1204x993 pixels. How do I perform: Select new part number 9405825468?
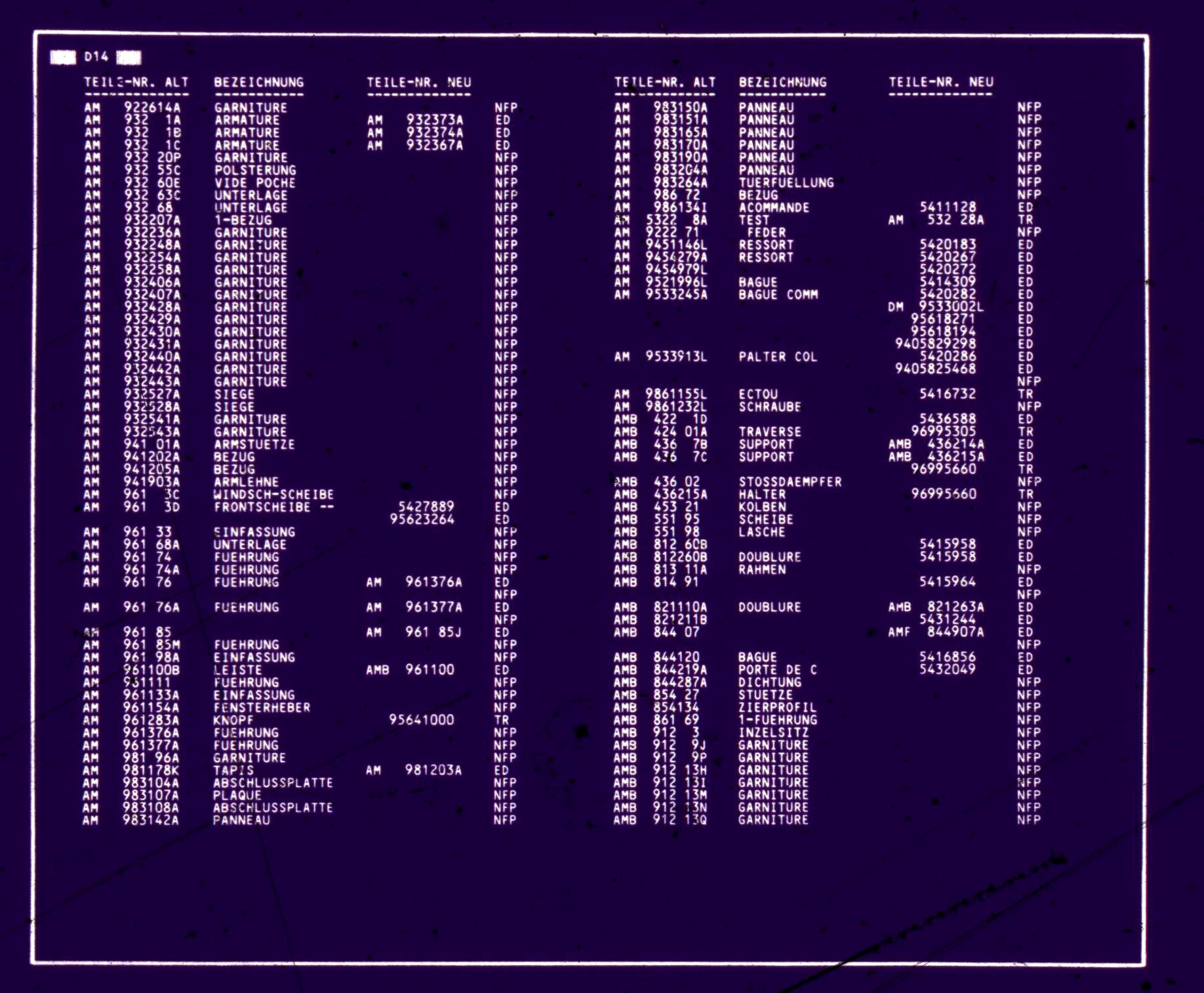coord(936,369)
